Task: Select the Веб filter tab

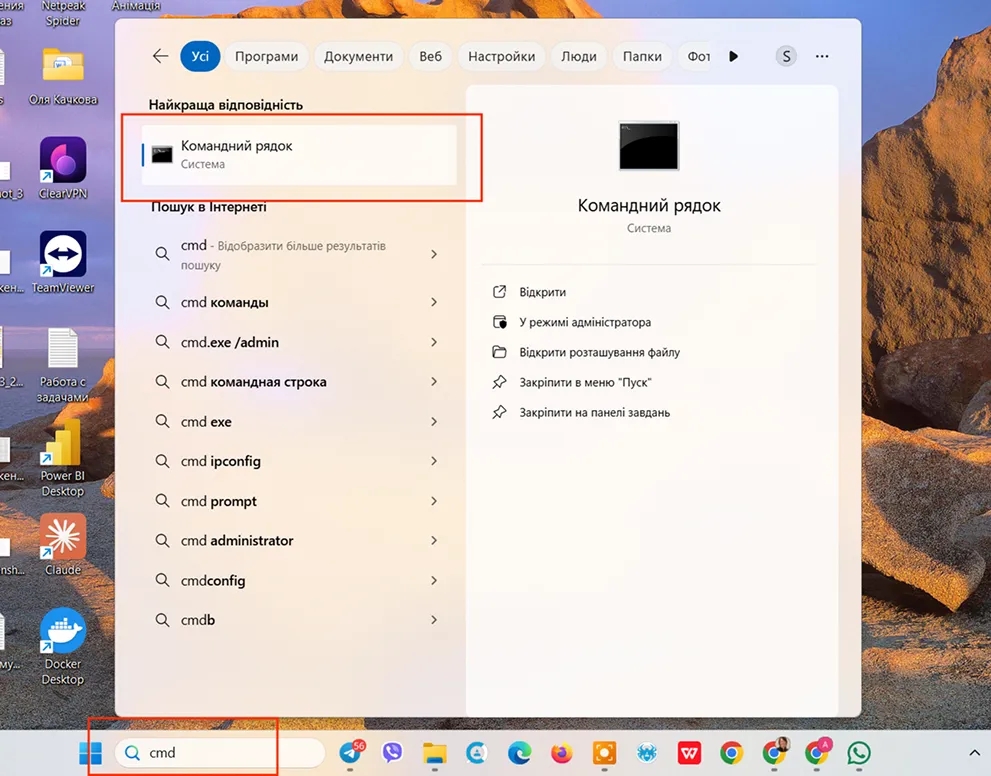Action: [430, 56]
